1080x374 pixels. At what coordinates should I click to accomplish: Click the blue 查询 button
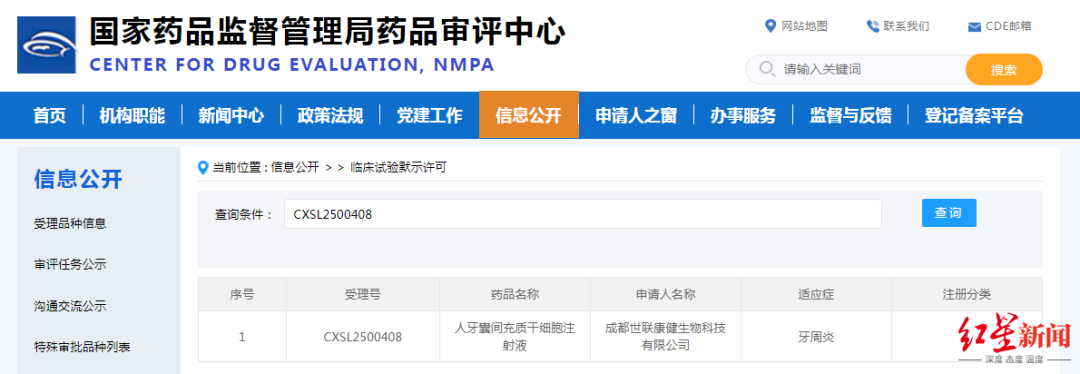pos(949,213)
